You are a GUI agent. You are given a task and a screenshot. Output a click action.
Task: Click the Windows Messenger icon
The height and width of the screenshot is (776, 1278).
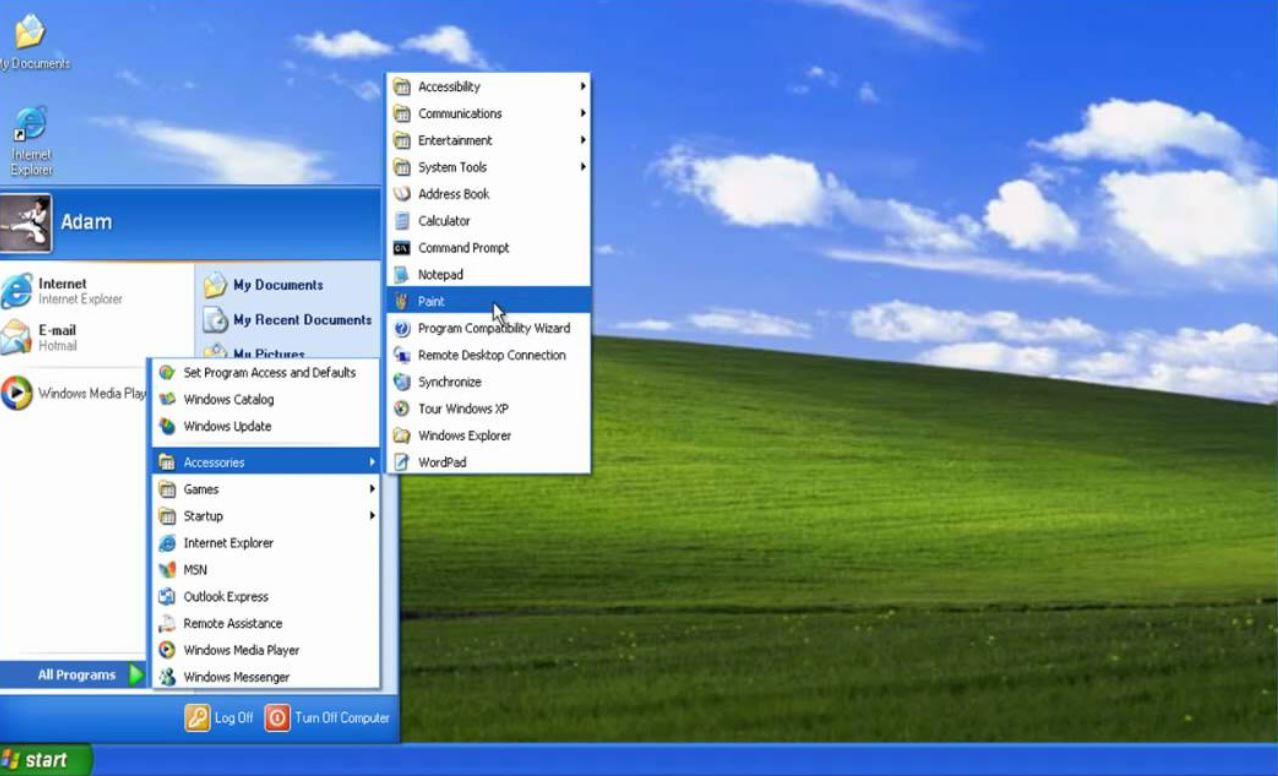click(x=167, y=677)
